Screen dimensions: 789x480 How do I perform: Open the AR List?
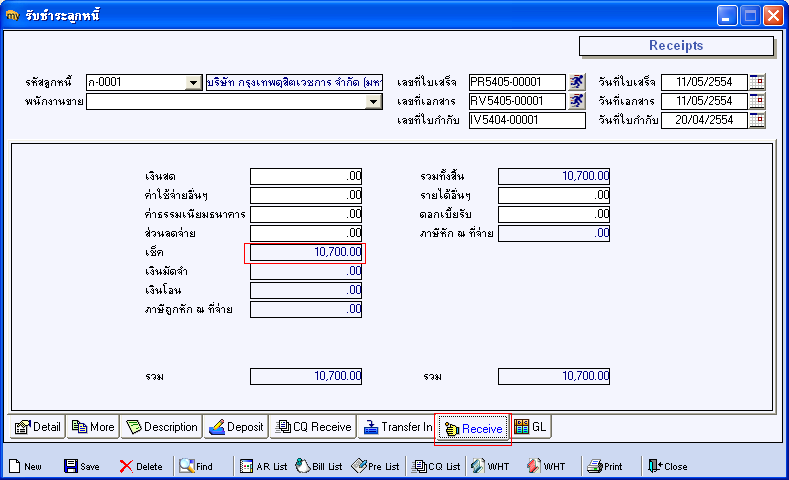(x=263, y=466)
